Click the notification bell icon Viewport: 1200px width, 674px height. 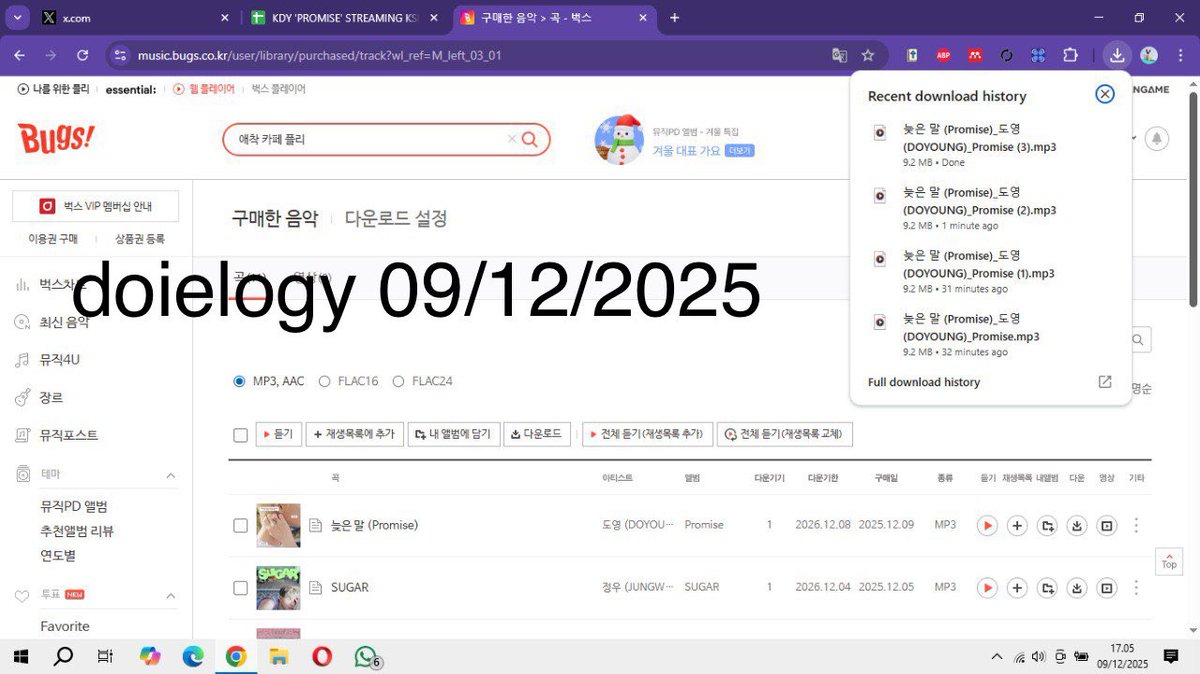1157,138
